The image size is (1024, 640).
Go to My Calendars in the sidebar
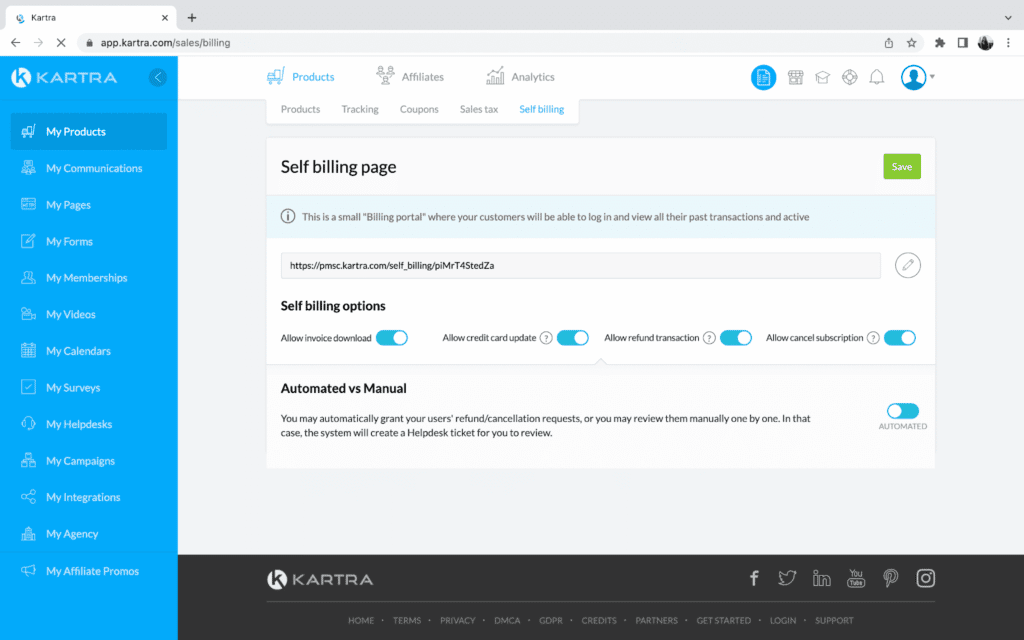tap(89, 351)
